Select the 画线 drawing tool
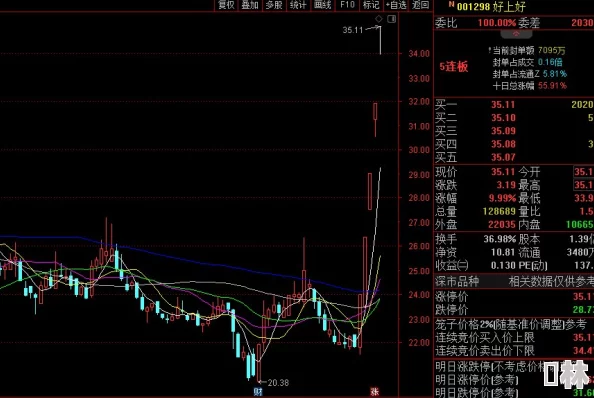The image size is (594, 398). coord(322,5)
